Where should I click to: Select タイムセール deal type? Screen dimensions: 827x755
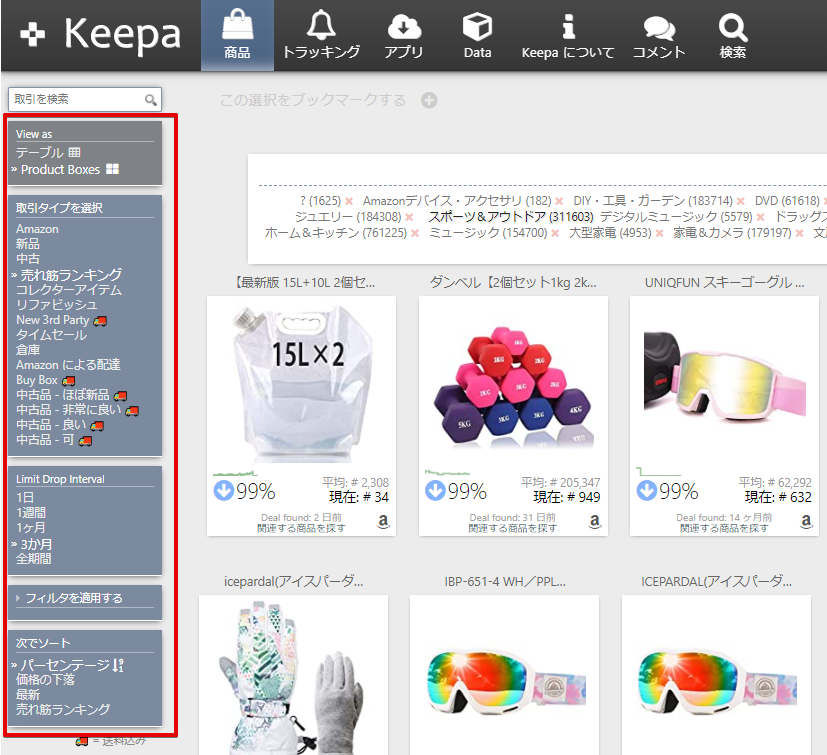(x=51, y=335)
